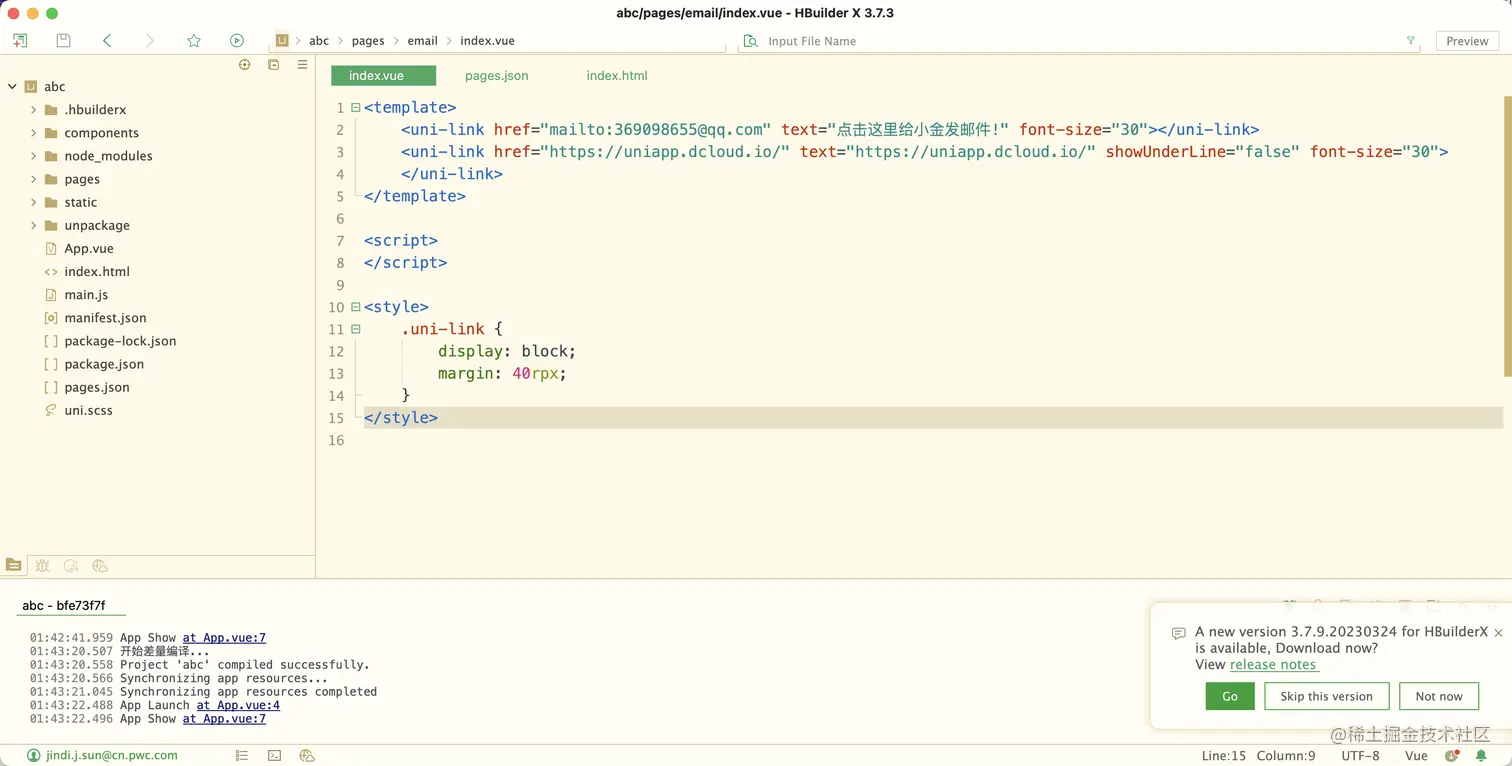Collapse the abc project root
Image resolution: width=1512 pixels, height=766 pixels.
tap(12, 87)
